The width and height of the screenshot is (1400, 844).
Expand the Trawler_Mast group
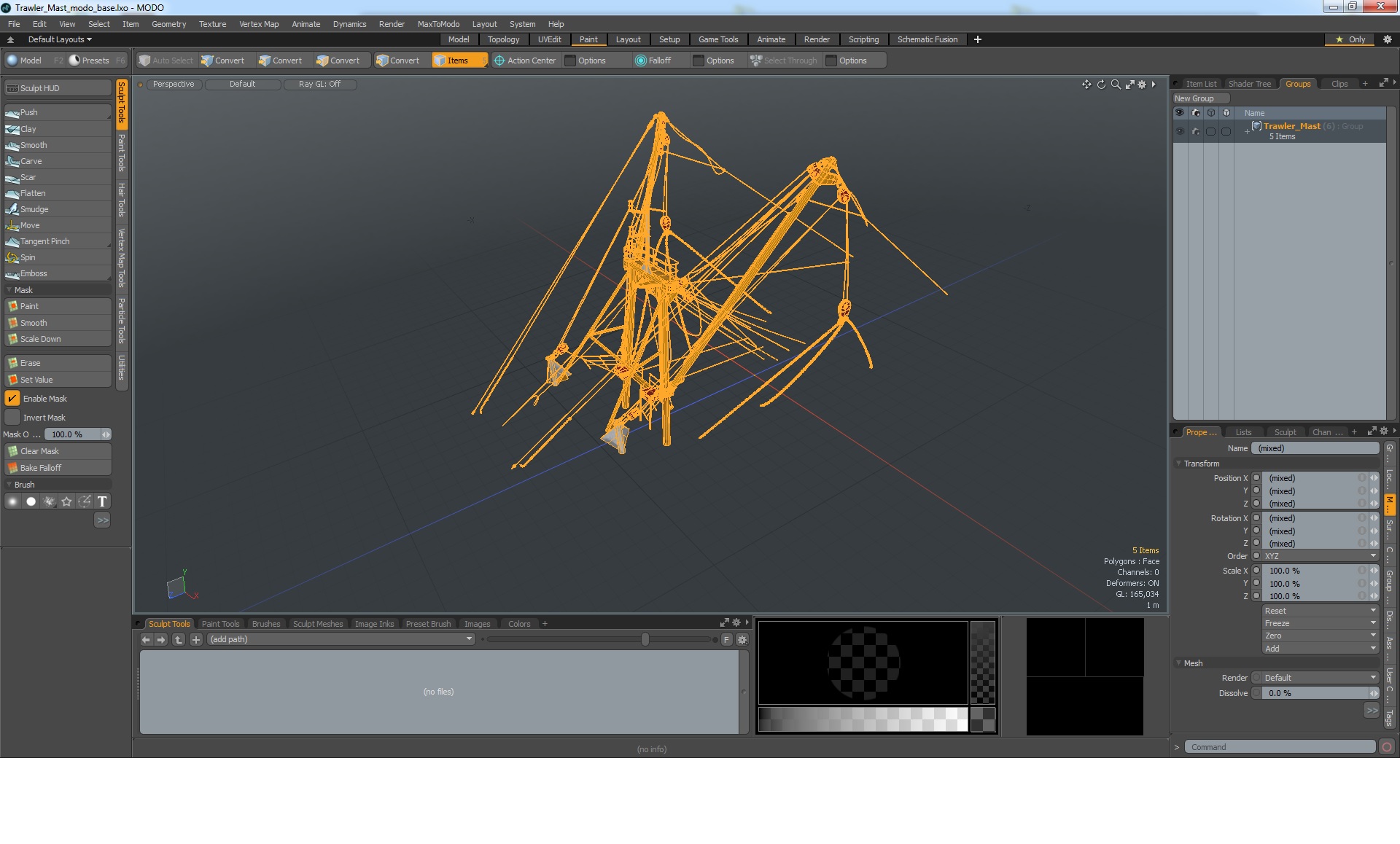1247,131
